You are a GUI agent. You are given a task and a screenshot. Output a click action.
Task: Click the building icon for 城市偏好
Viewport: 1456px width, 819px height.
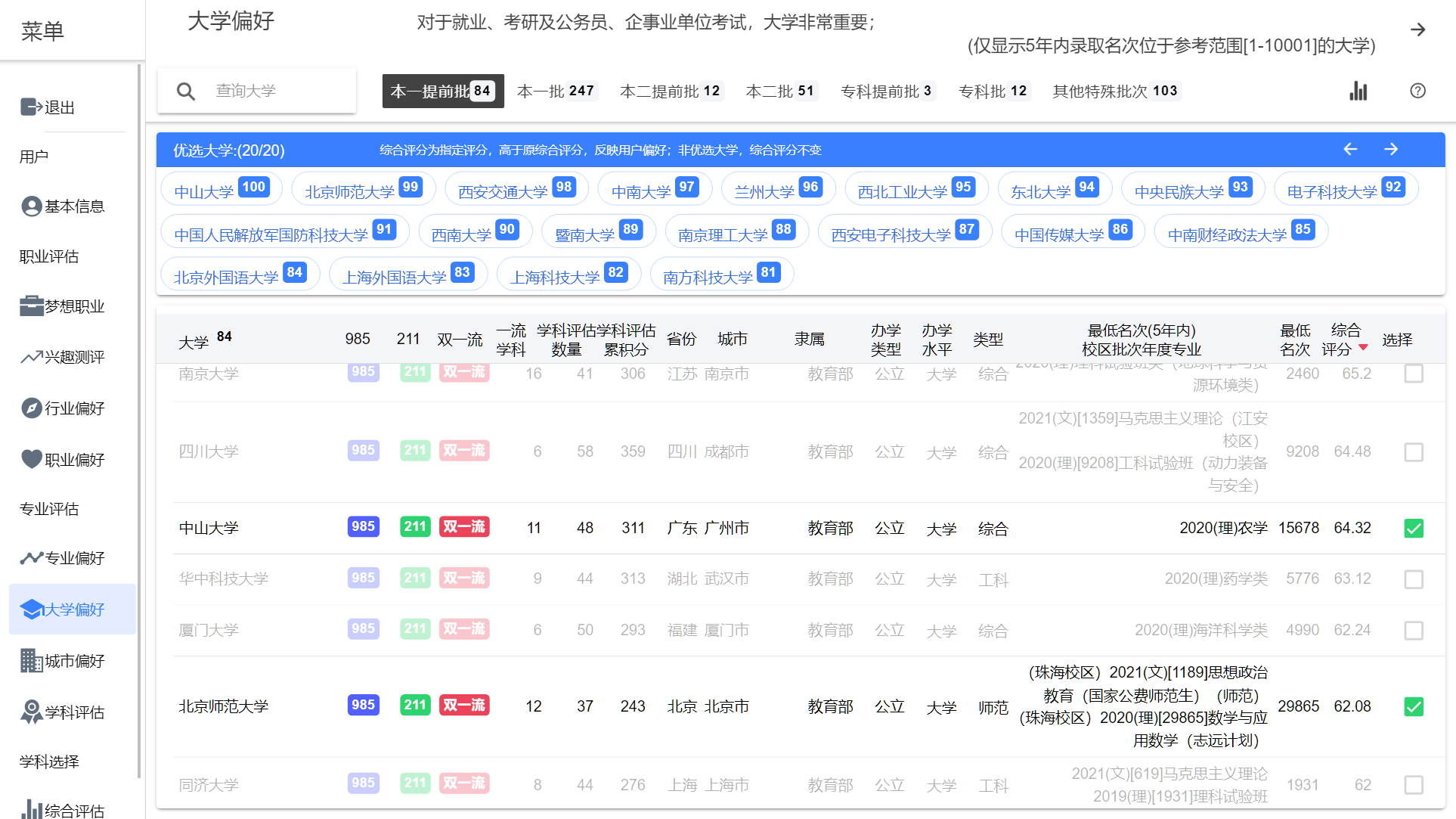pos(32,660)
